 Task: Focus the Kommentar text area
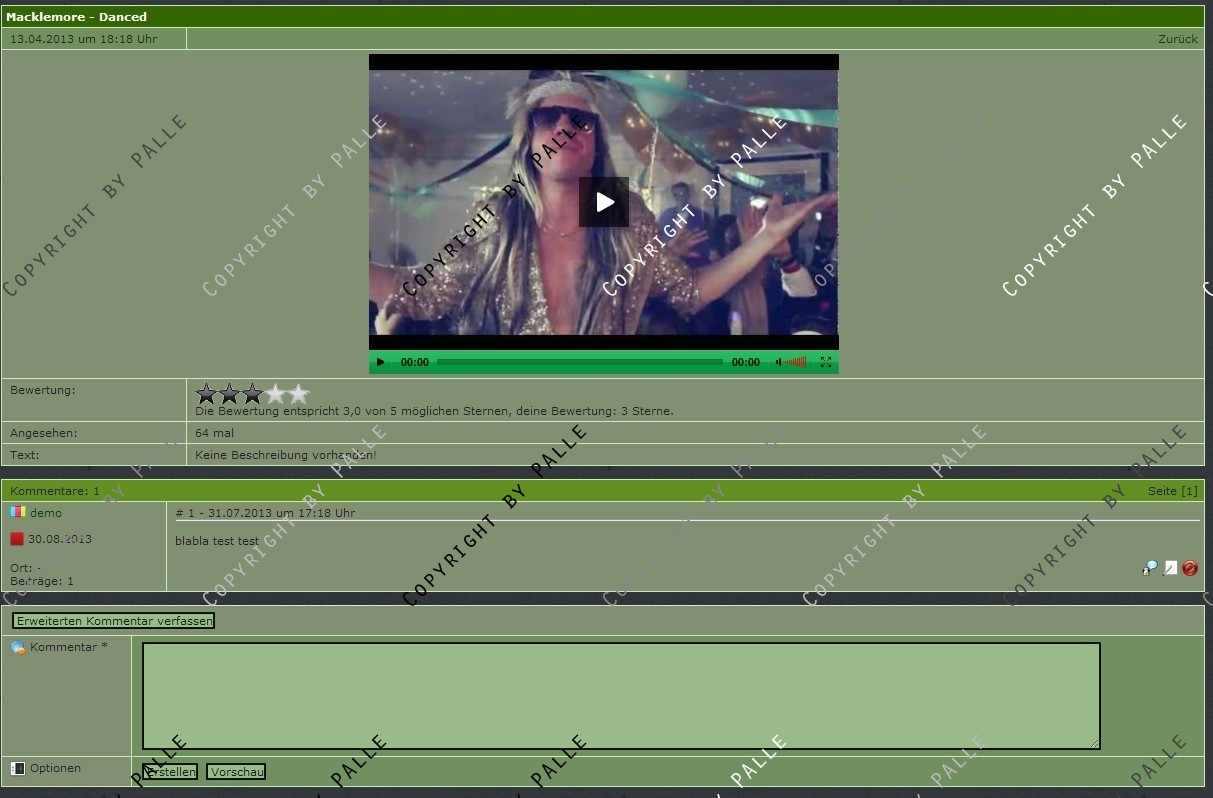pyautogui.click(x=621, y=696)
